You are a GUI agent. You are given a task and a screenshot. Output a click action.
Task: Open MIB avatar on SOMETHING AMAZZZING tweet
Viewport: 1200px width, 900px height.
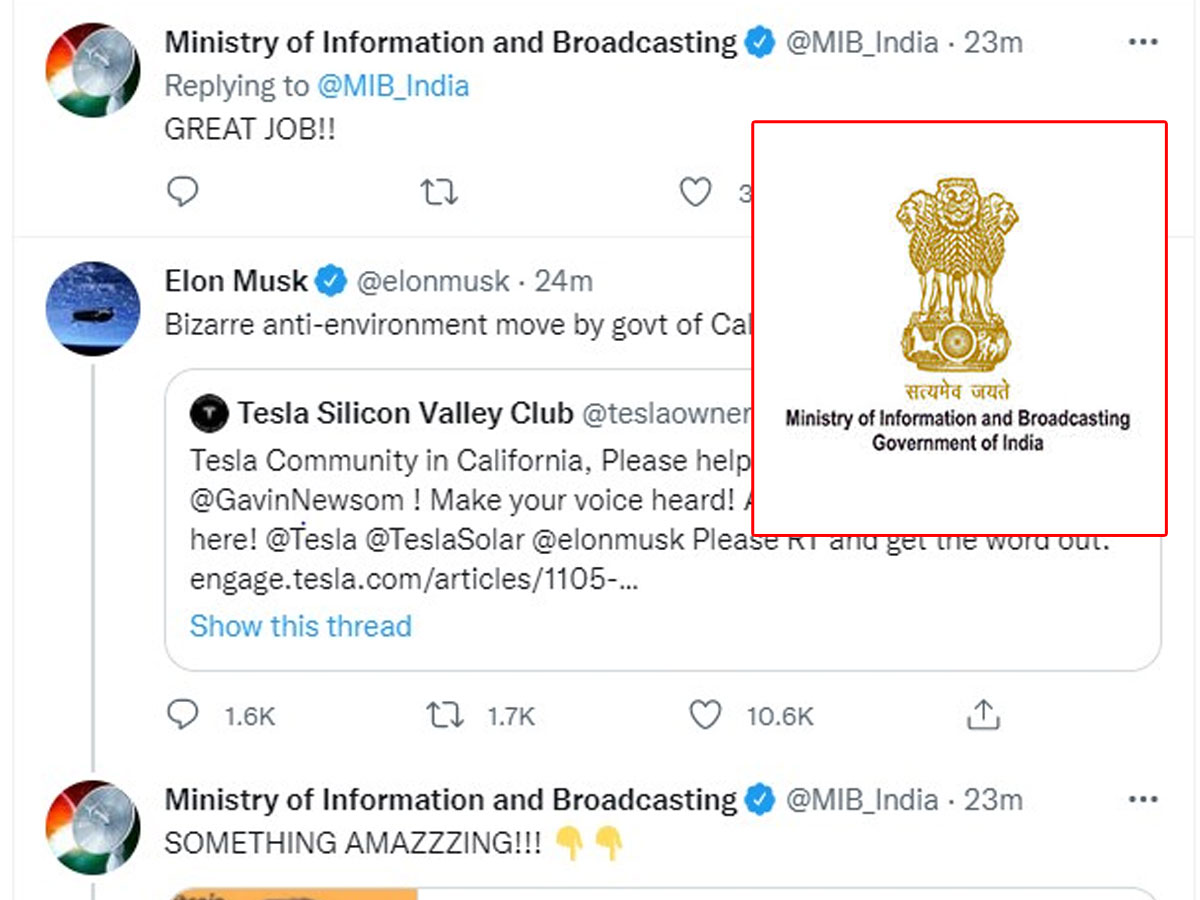click(92, 826)
